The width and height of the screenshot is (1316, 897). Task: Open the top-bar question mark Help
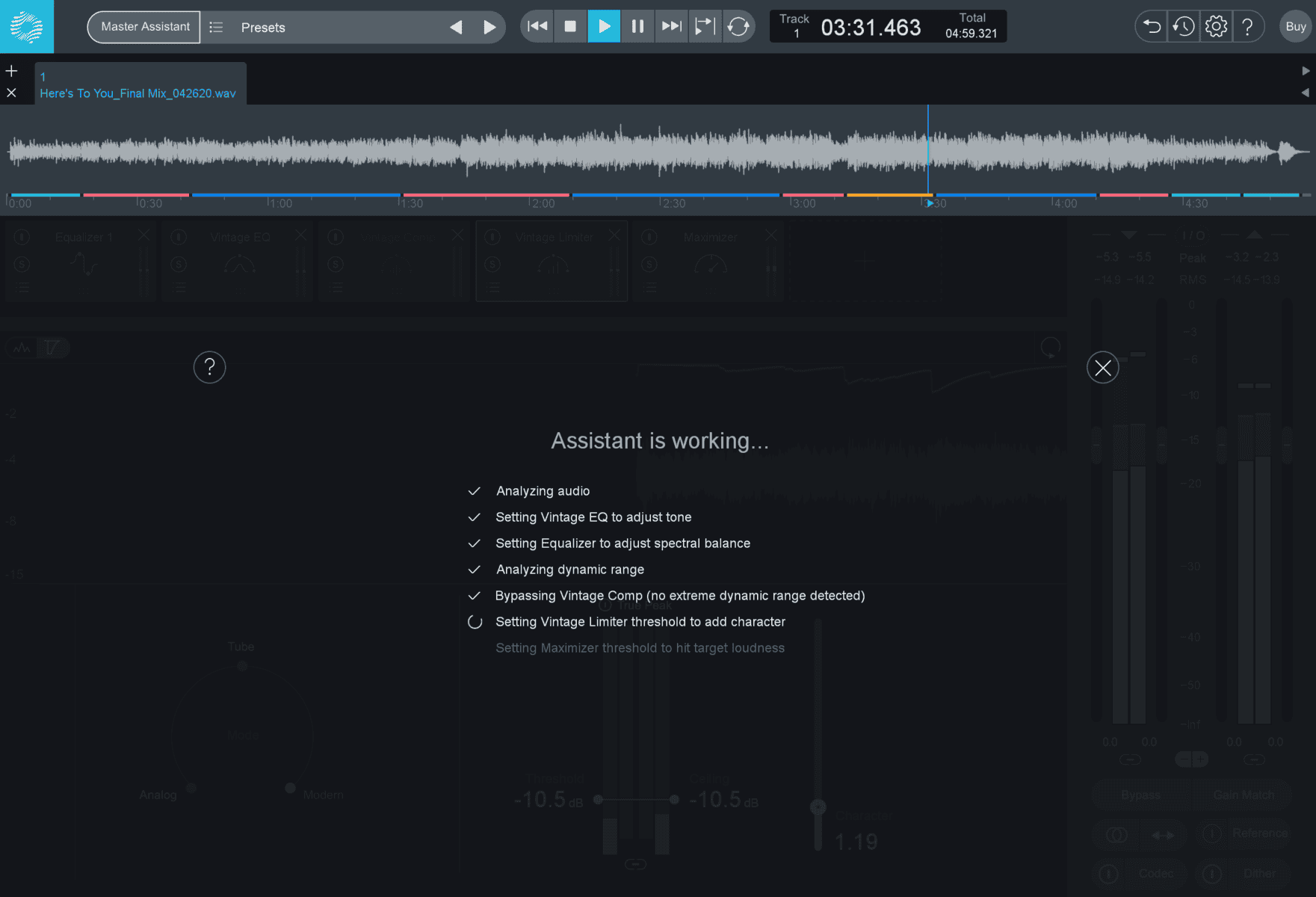[x=1247, y=27]
